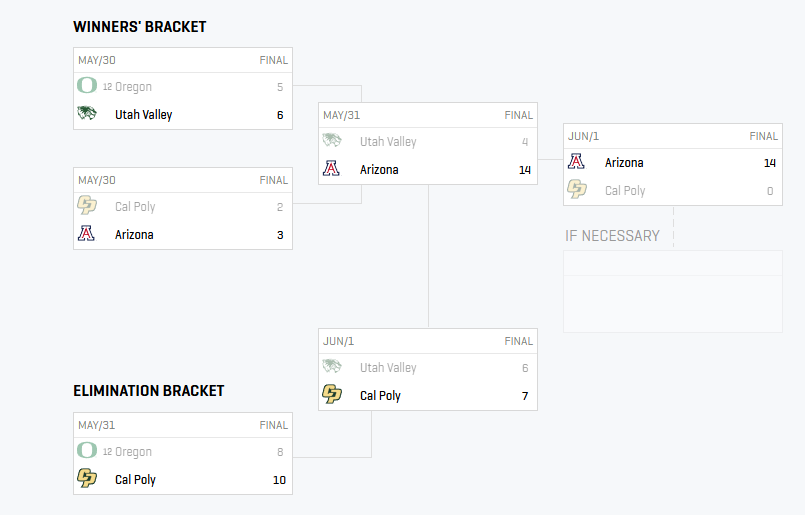
Task: Click Cal Poly logo in Jun 1 final game
Action: click(x=577, y=189)
